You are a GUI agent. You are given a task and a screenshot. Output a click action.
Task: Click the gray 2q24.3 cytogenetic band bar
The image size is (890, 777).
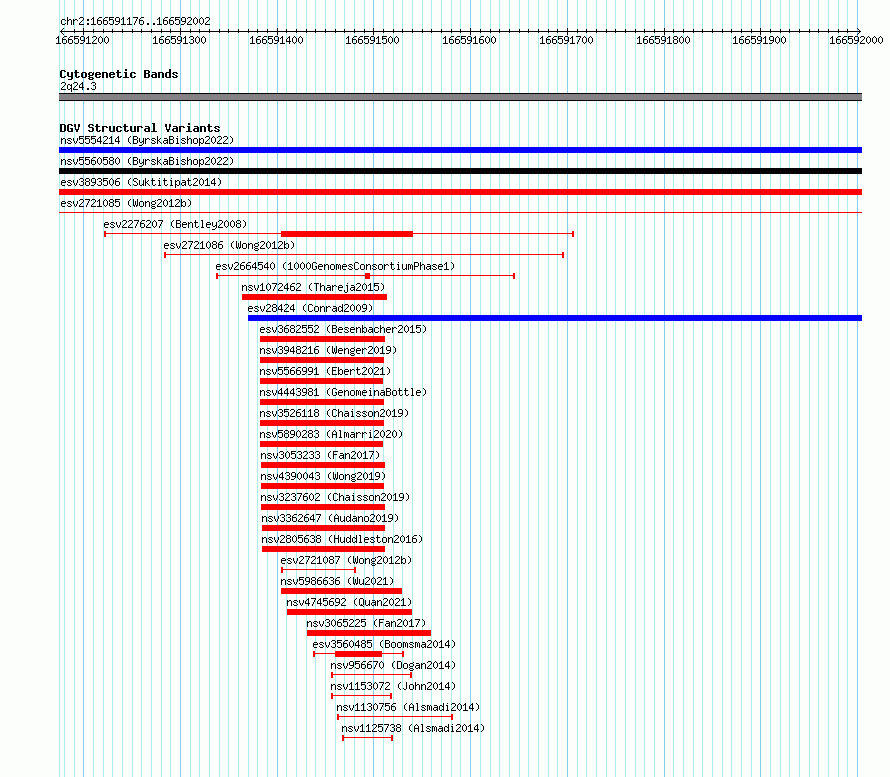[460, 97]
